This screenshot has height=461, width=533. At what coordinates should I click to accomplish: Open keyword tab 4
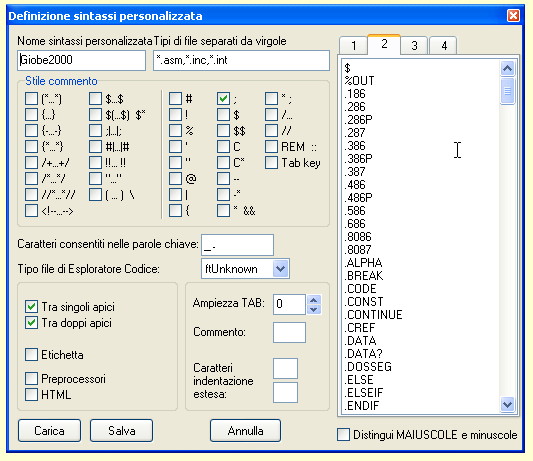pyautogui.click(x=444, y=46)
